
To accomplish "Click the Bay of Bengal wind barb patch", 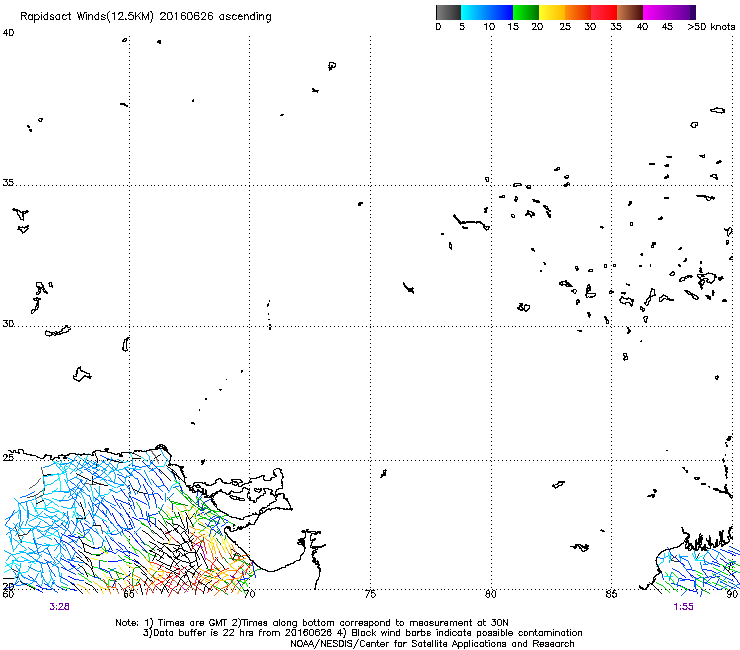I will coord(698,569).
